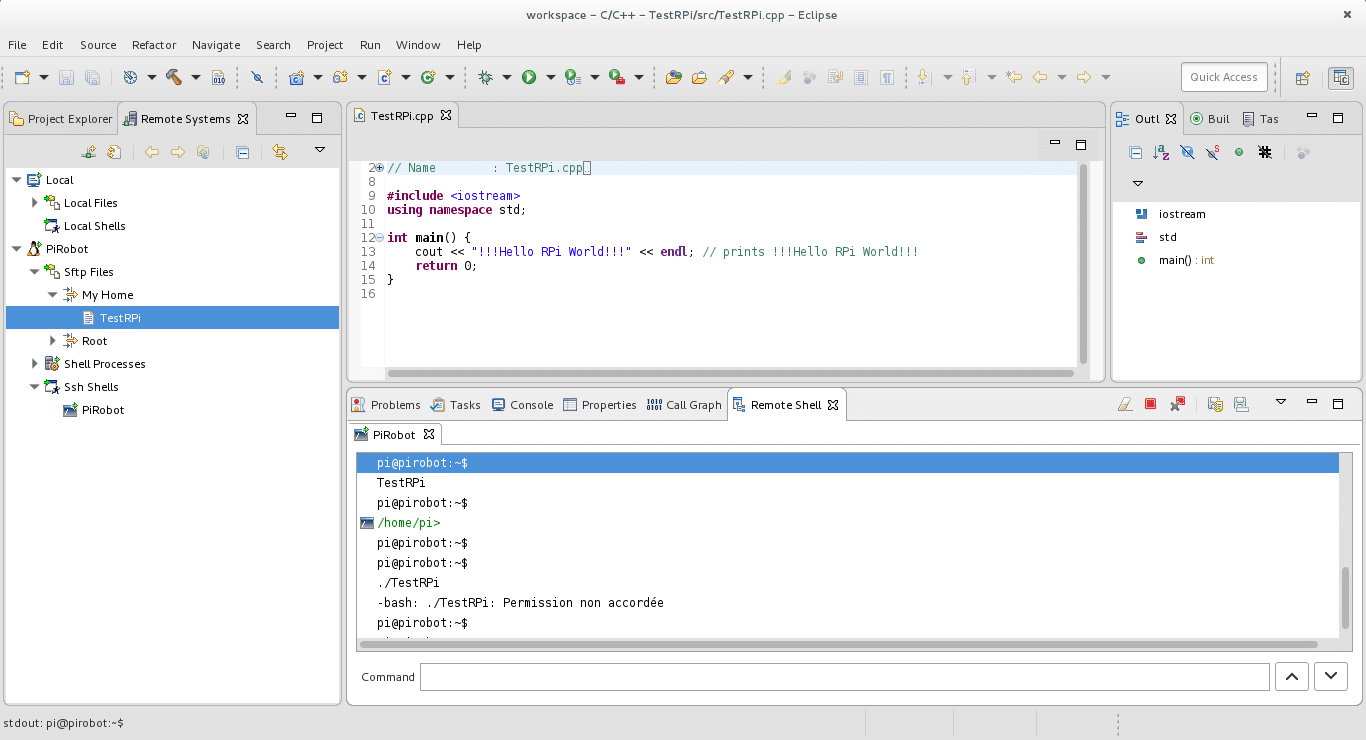The width and height of the screenshot is (1366, 740).
Task: Expand the Local Files node
Action: pyautogui.click(x=34, y=203)
